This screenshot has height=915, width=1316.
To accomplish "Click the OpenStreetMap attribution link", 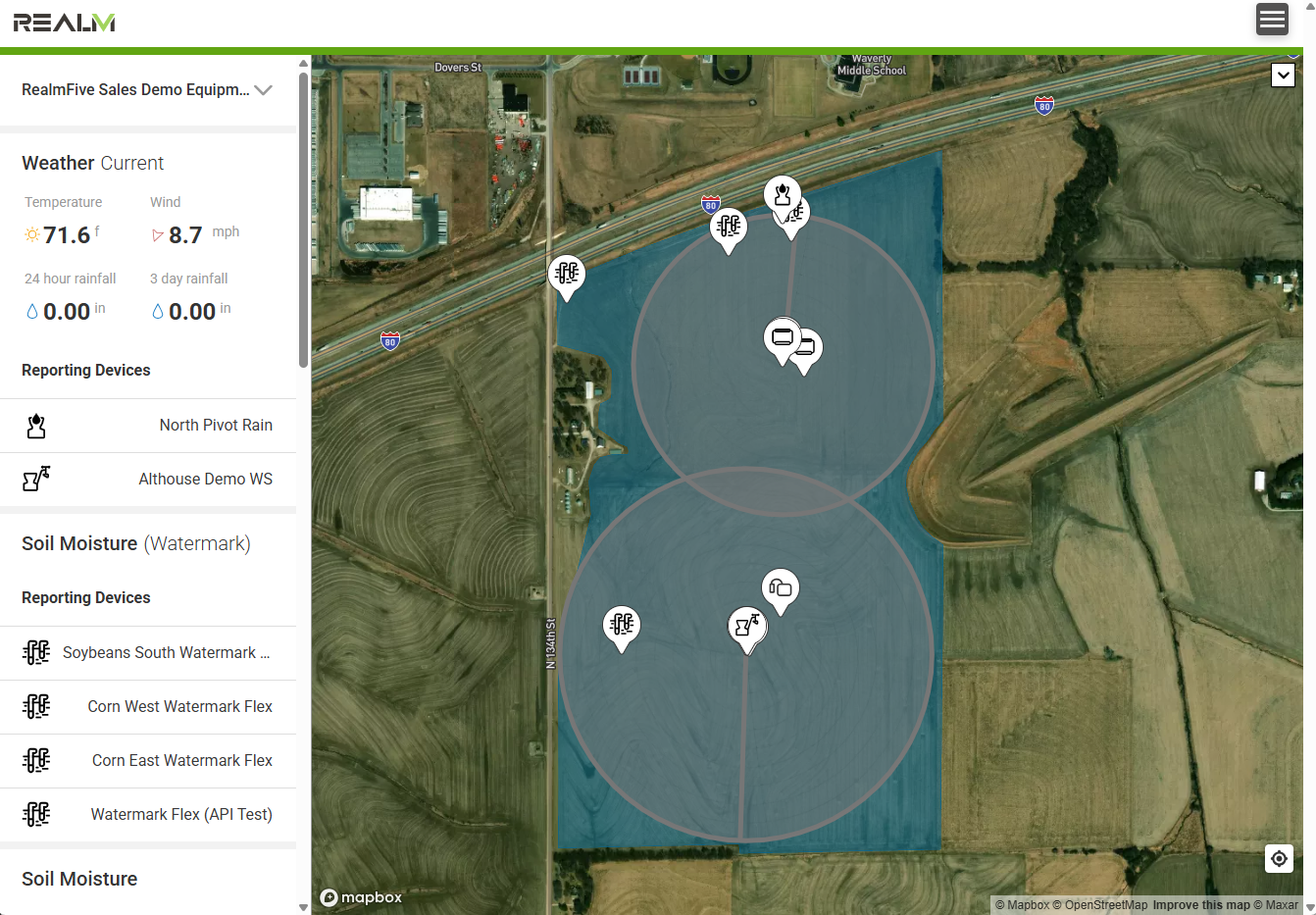I will [1103, 905].
